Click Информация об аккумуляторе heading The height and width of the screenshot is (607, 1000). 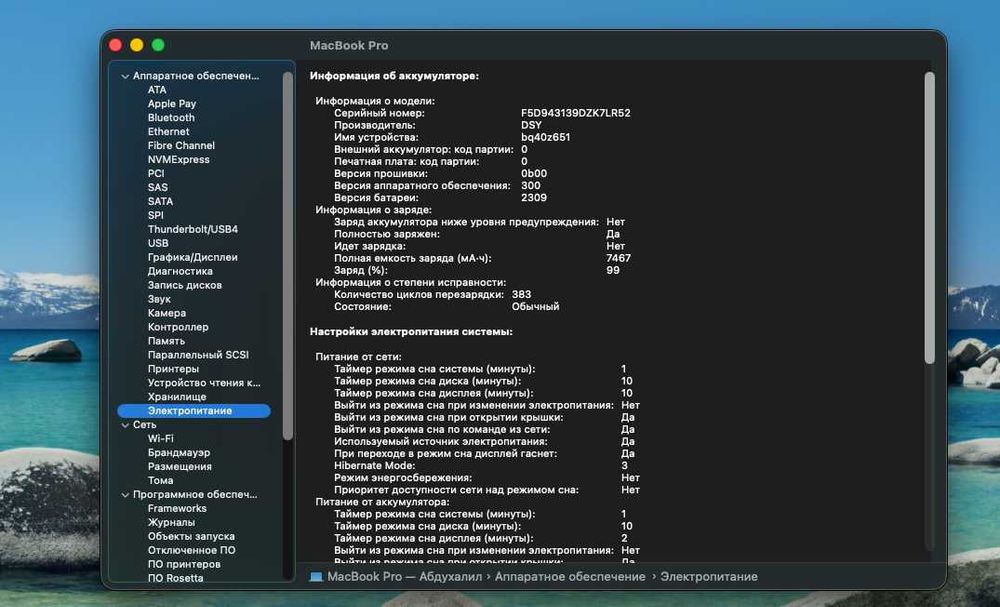(x=394, y=77)
